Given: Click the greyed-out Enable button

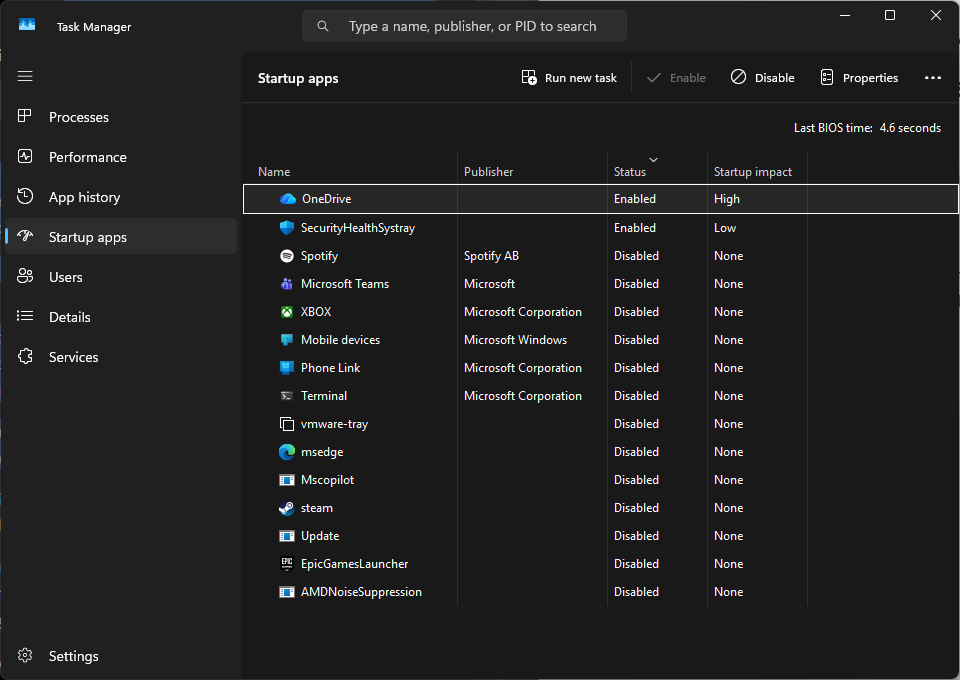Looking at the screenshot, I should point(676,78).
